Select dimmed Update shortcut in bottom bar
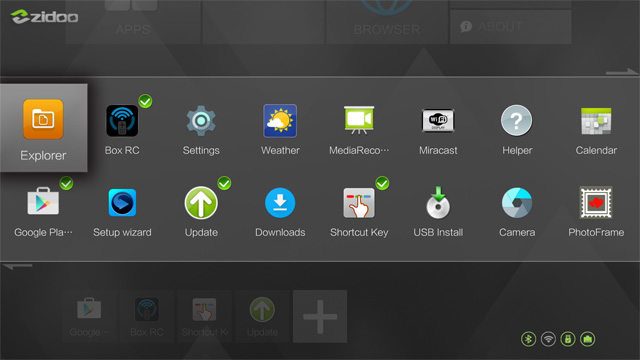The height and width of the screenshot is (360, 640). (x=262, y=316)
